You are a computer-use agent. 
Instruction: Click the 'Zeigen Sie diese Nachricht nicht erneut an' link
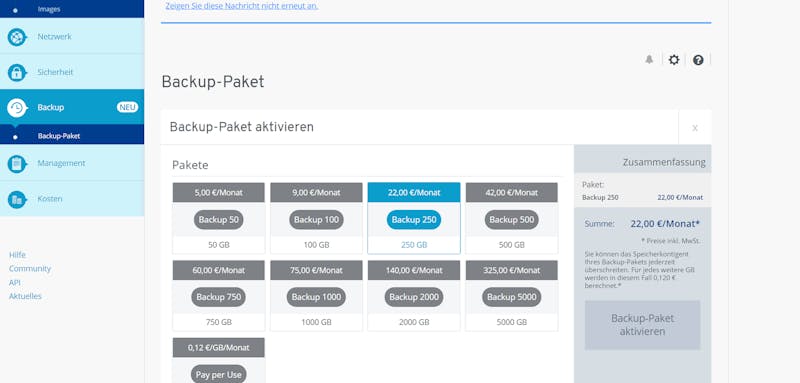pyautogui.click(x=242, y=6)
